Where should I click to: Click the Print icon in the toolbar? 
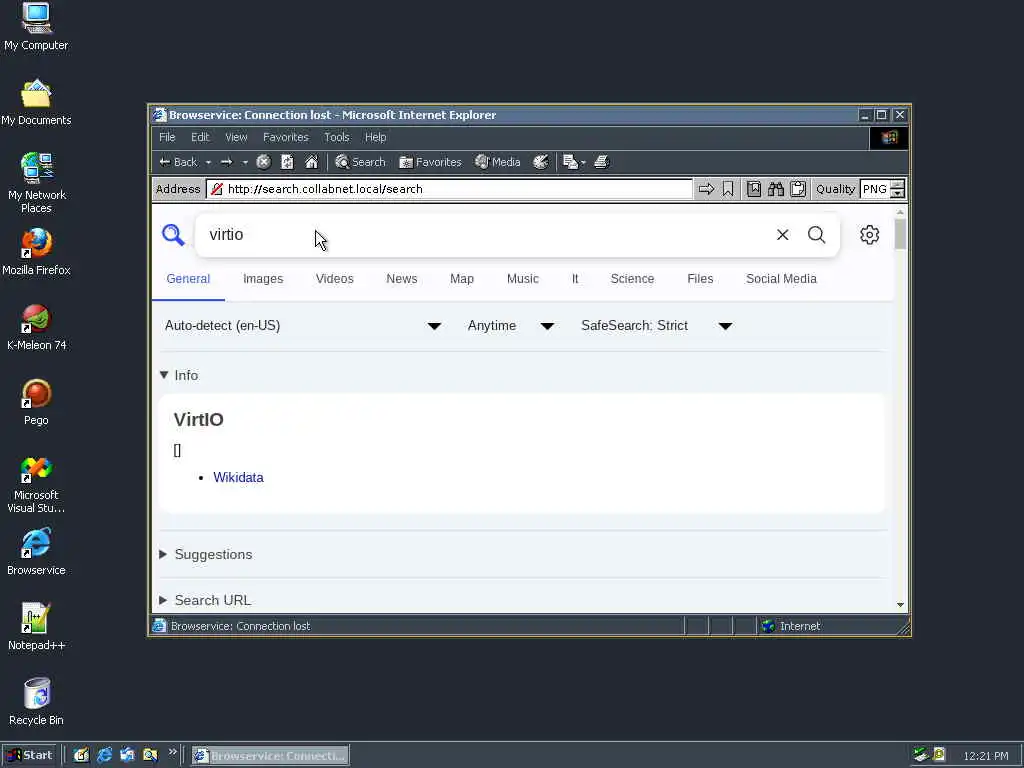(602, 162)
